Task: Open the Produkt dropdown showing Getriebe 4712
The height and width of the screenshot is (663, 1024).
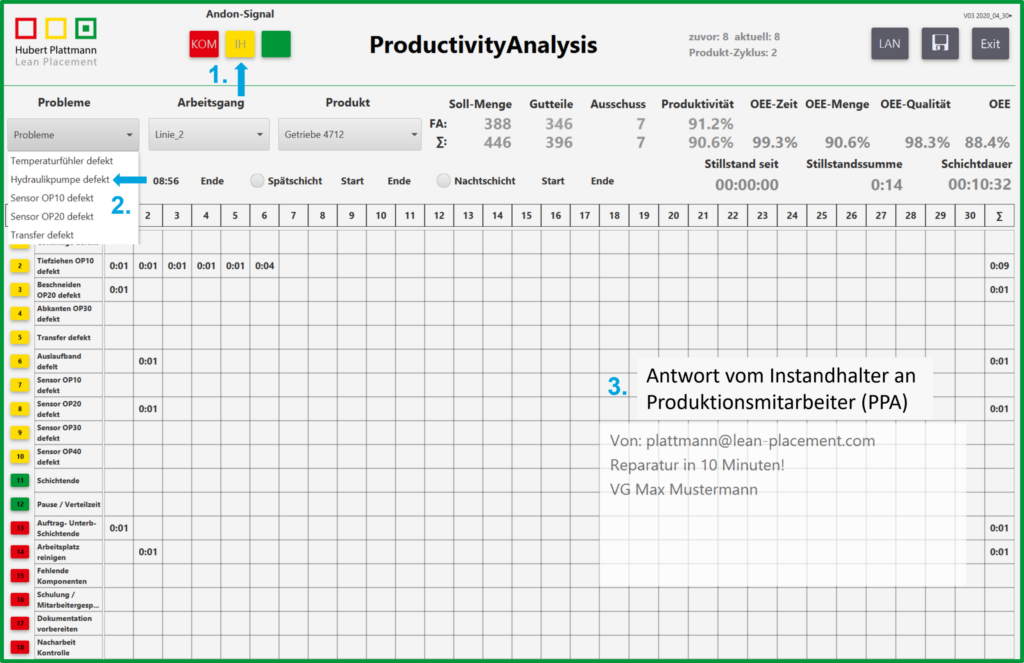Action: (x=349, y=134)
